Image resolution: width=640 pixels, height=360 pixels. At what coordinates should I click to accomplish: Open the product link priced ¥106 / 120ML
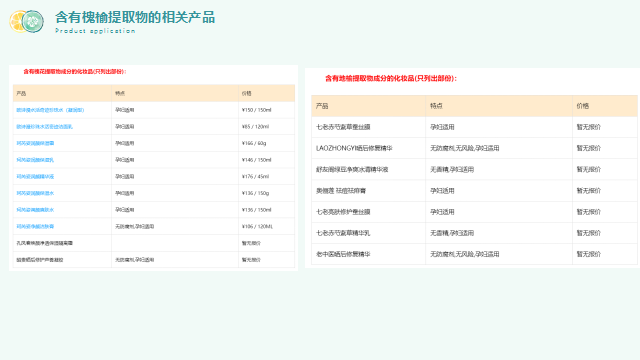(x=35, y=227)
